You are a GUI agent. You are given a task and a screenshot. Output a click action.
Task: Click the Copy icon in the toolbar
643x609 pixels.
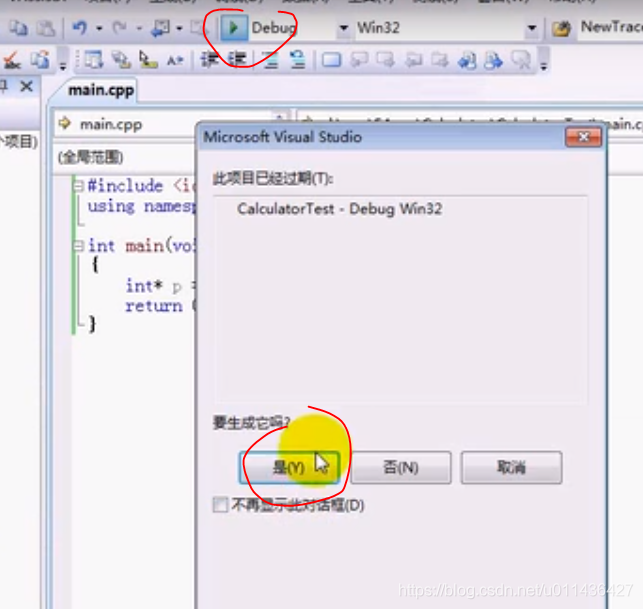click(18, 28)
